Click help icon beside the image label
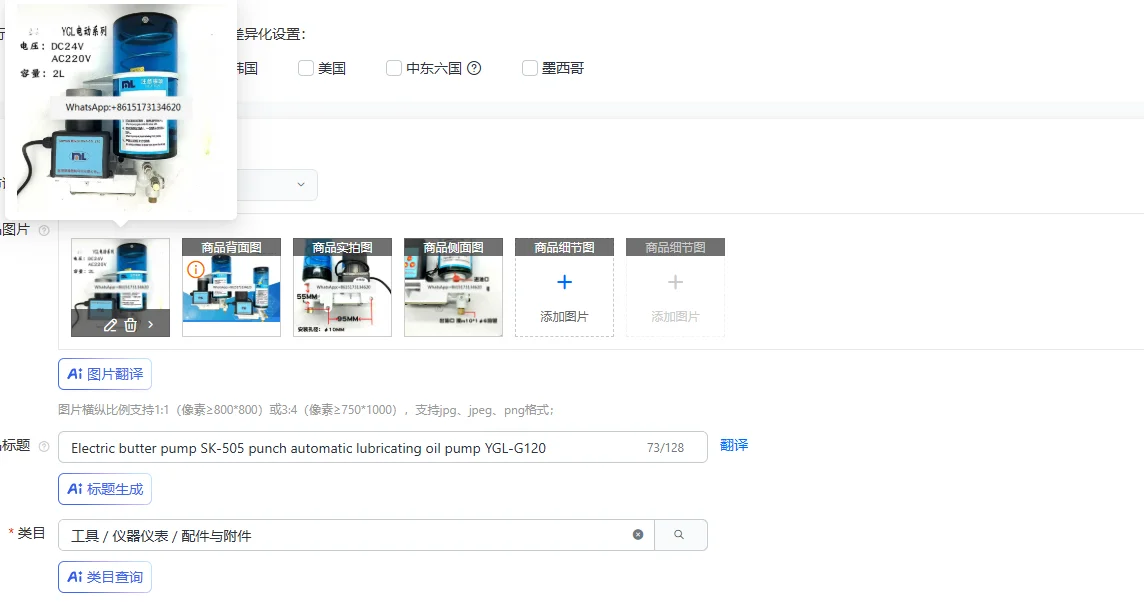This screenshot has width=1144, height=615. (x=44, y=231)
